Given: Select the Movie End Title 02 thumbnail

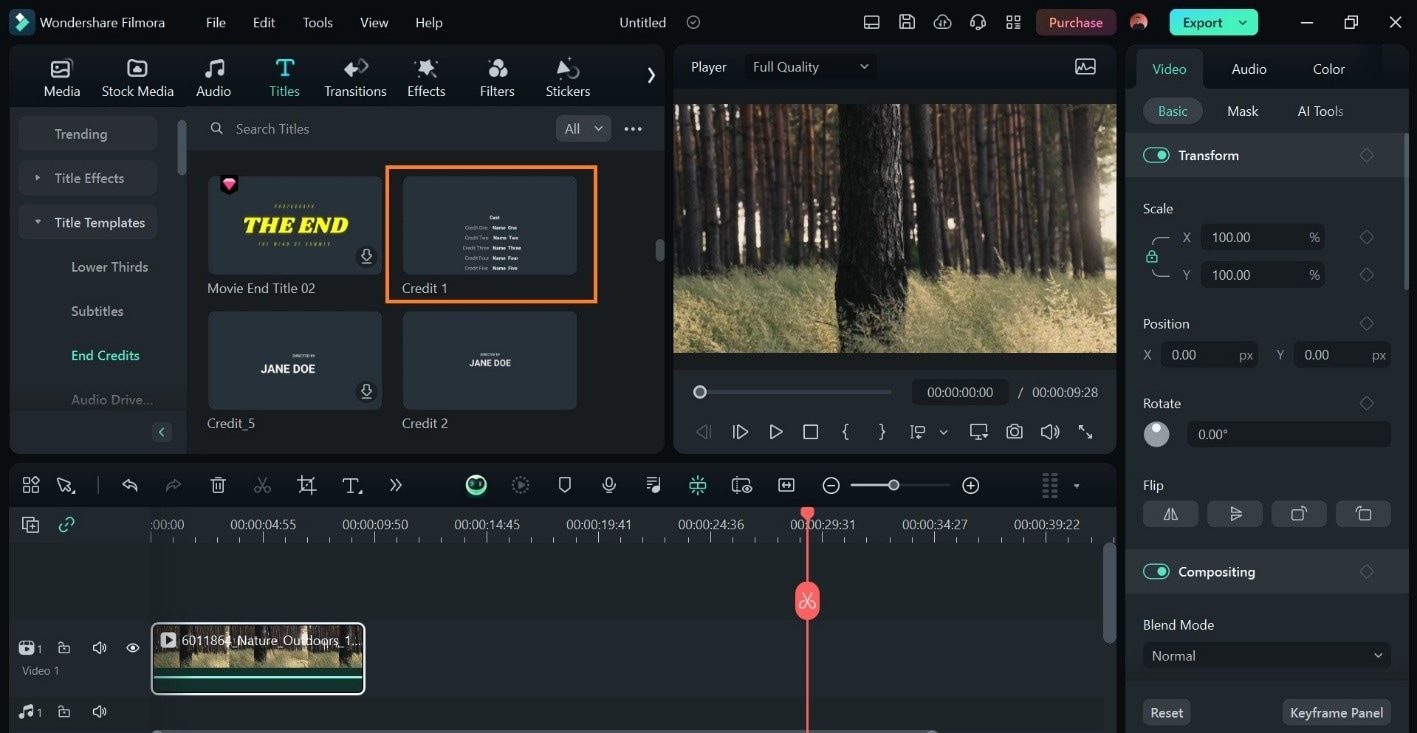Looking at the screenshot, I should point(294,226).
